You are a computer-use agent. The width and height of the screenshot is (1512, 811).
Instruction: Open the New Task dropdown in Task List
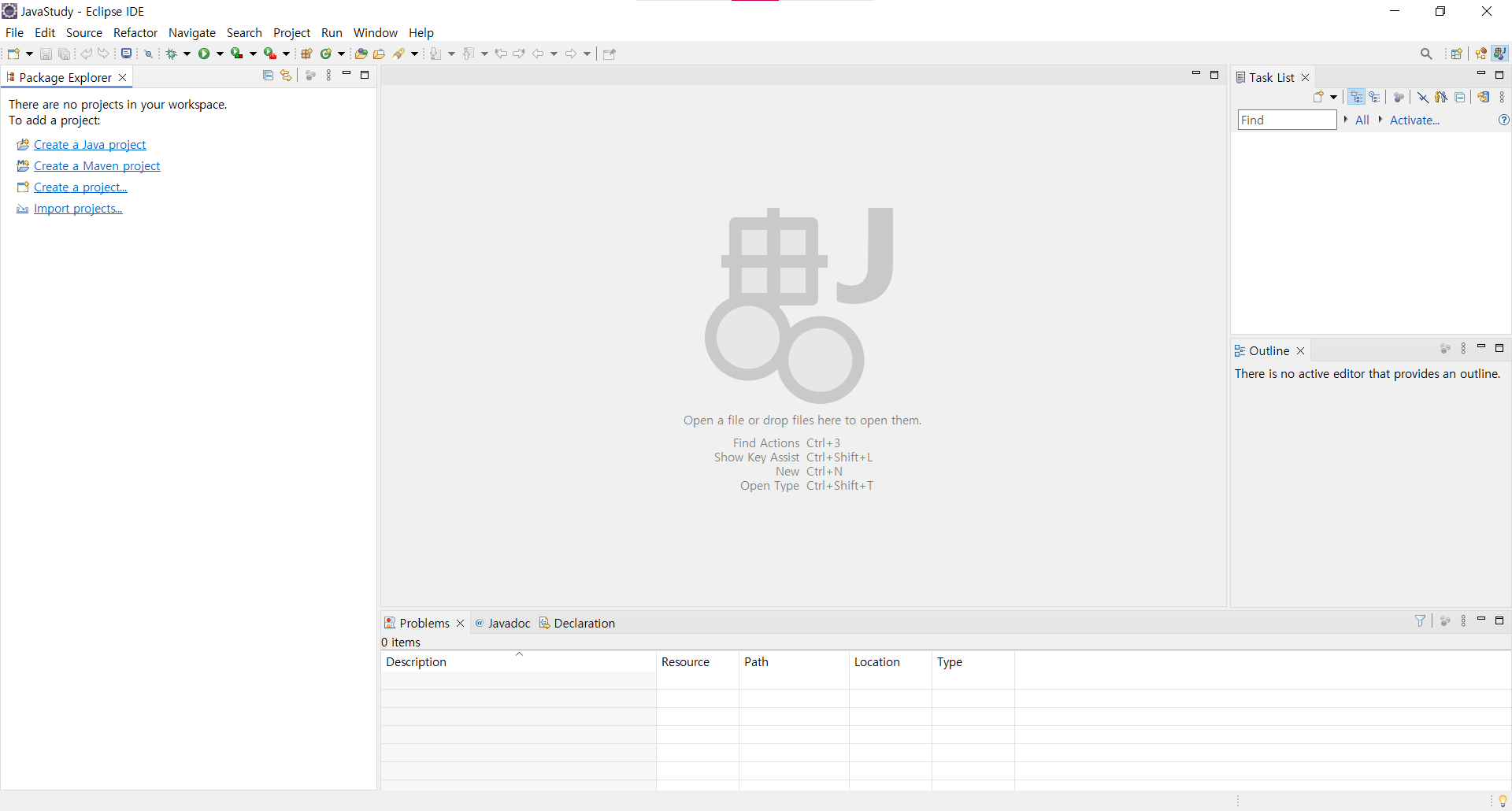point(1334,97)
